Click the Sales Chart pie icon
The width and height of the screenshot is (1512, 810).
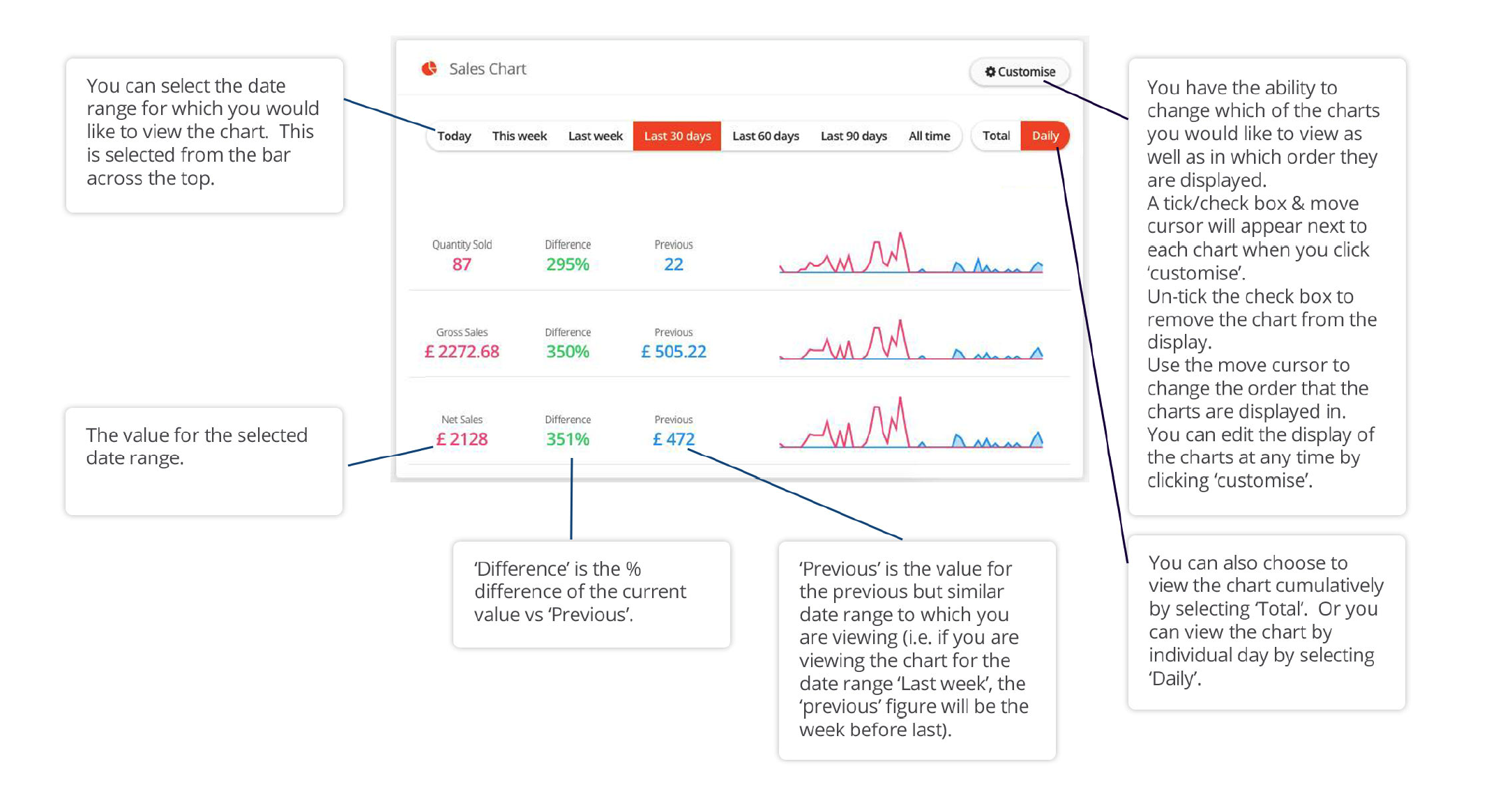[x=430, y=68]
